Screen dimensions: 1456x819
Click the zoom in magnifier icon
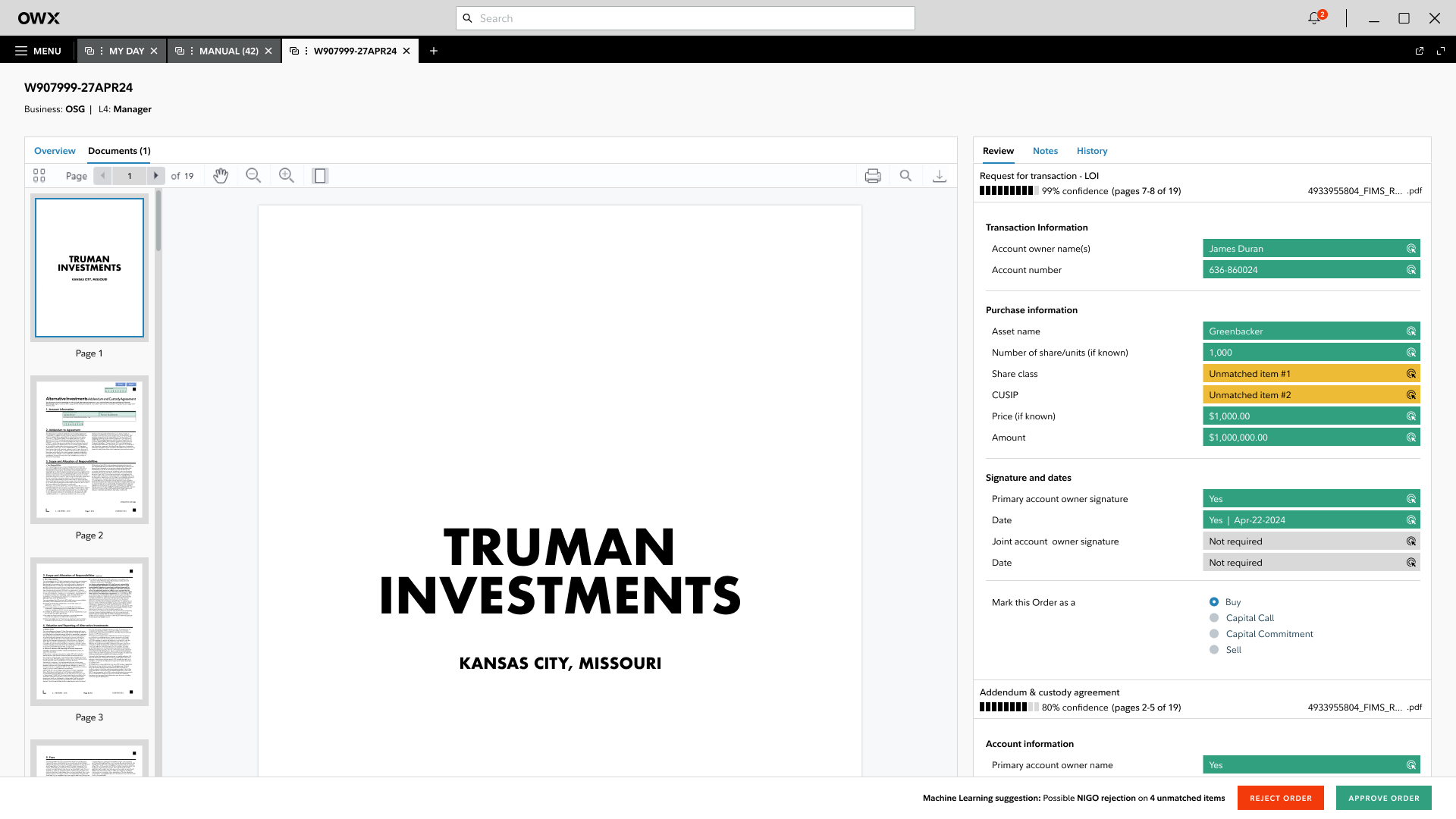click(x=287, y=176)
